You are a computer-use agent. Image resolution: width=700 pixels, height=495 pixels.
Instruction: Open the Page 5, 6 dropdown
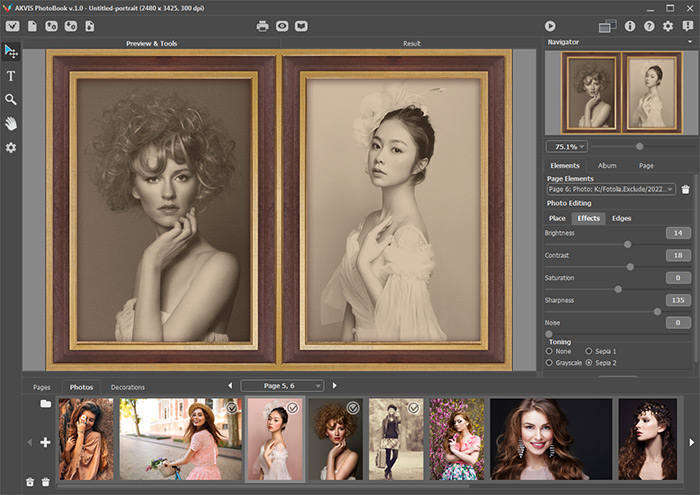point(282,386)
